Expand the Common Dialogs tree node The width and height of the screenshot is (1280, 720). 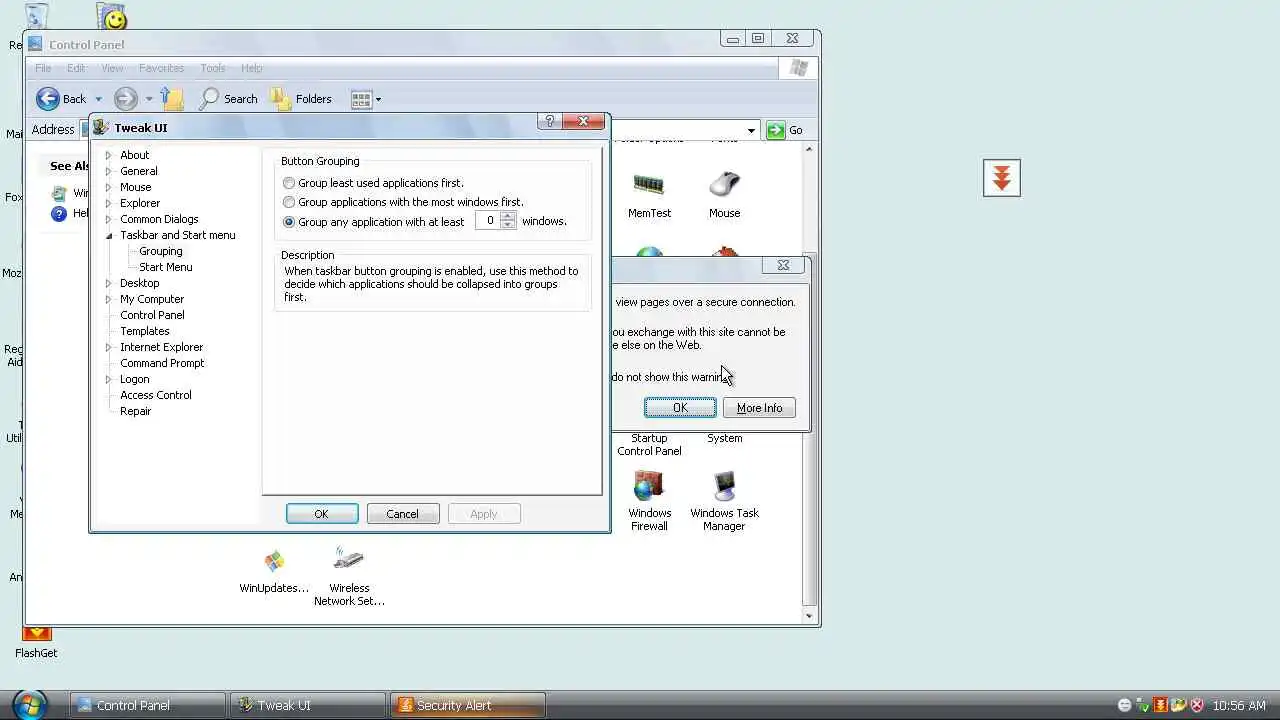pos(108,219)
